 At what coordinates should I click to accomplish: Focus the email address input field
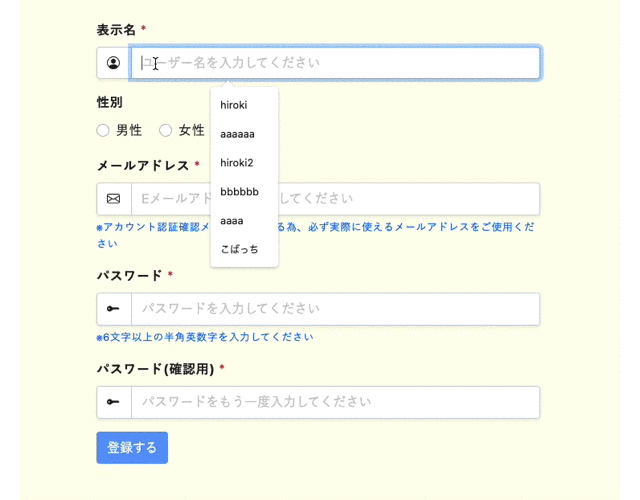pos(336,199)
